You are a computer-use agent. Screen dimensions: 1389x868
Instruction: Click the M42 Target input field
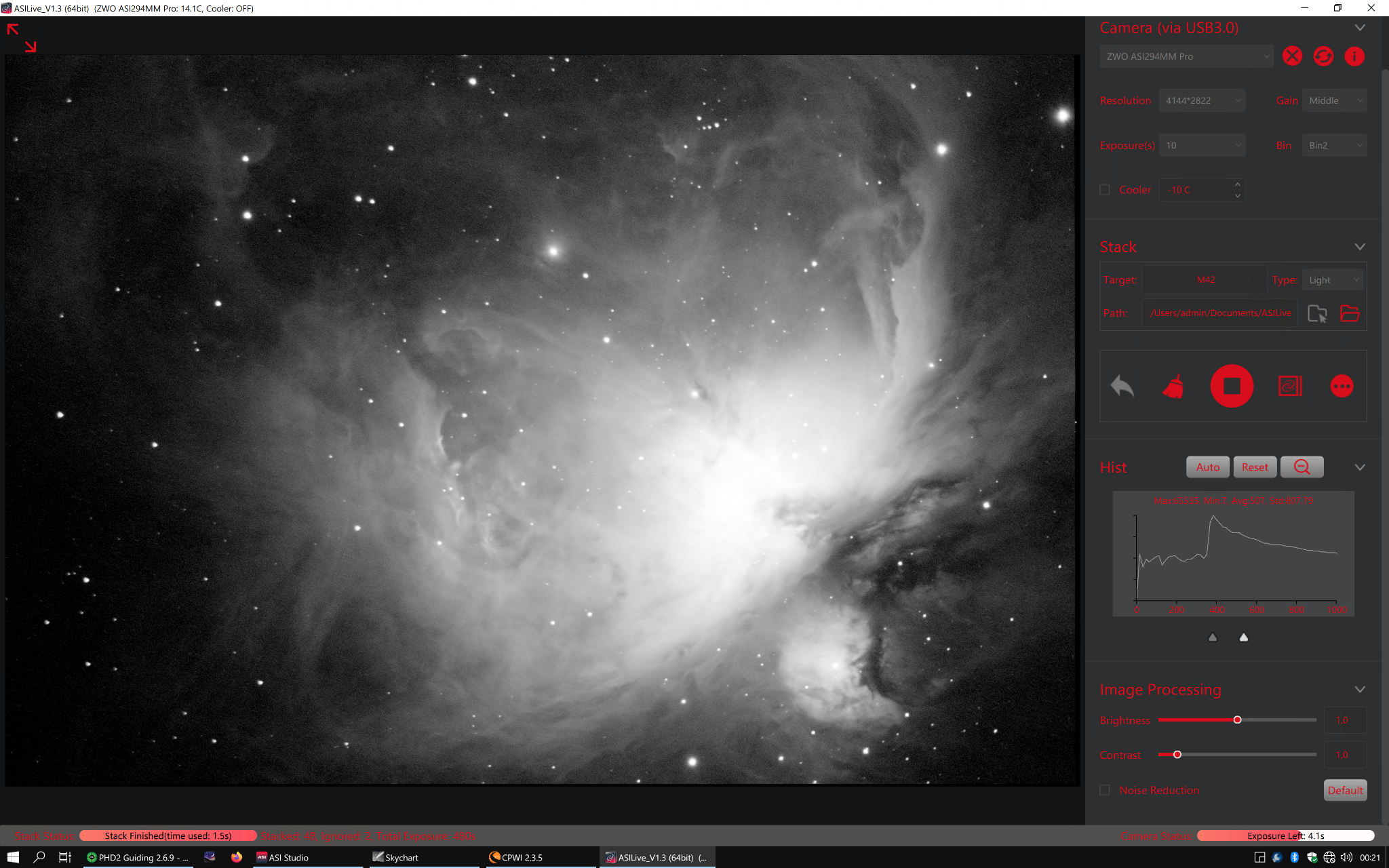point(1205,279)
